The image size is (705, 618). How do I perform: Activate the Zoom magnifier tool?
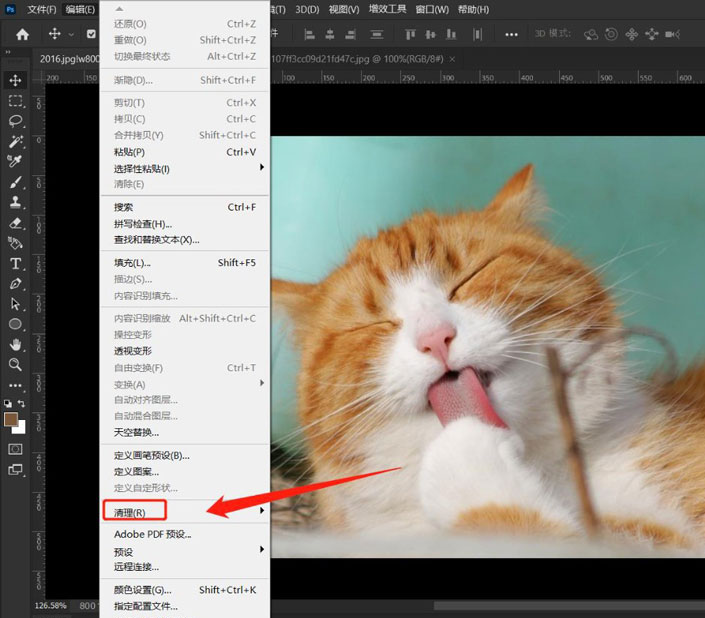(x=16, y=365)
